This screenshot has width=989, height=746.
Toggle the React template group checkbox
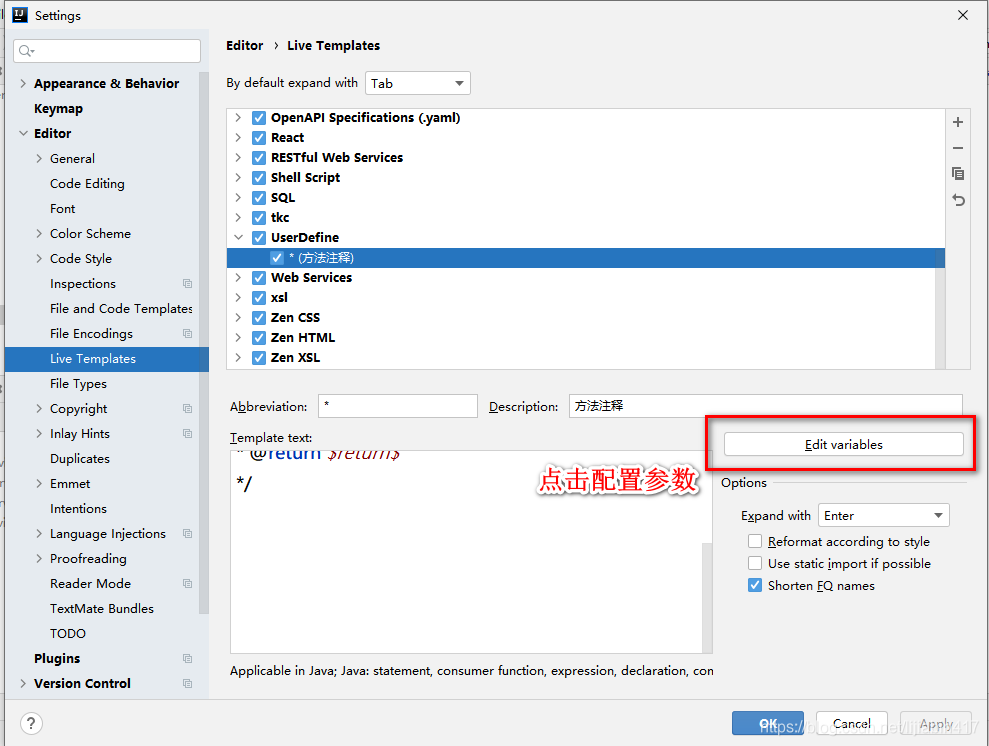tap(259, 137)
